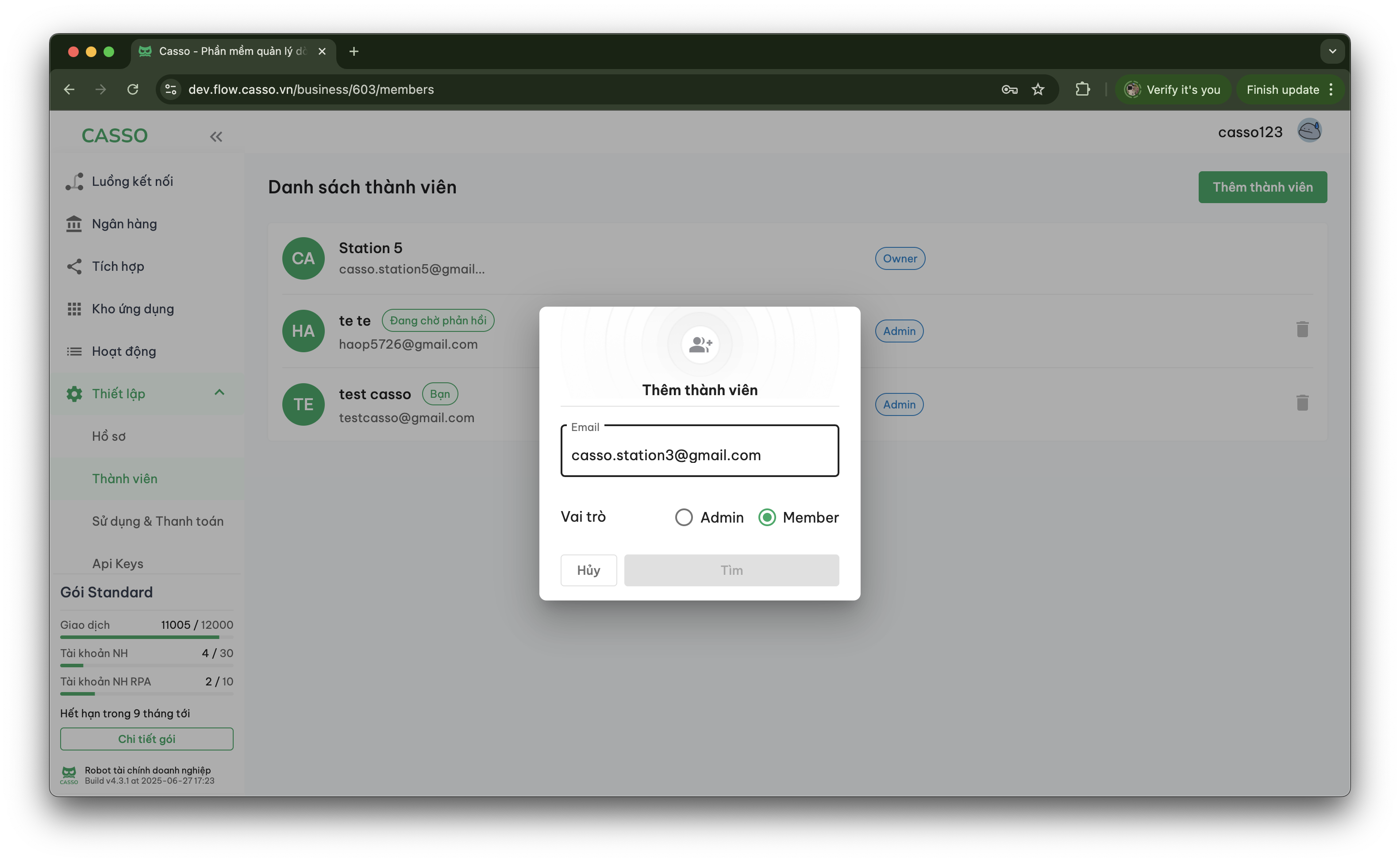Open the Hồ sơ settings submenu

(x=109, y=436)
